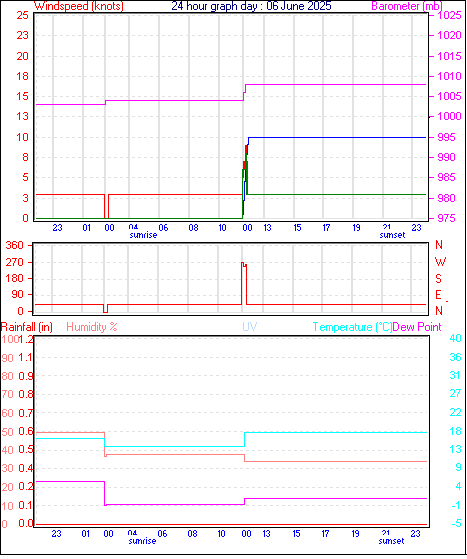Click the magenta "Dew Point" legend label
Screen dimensions: 467x559
pos(417,327)
